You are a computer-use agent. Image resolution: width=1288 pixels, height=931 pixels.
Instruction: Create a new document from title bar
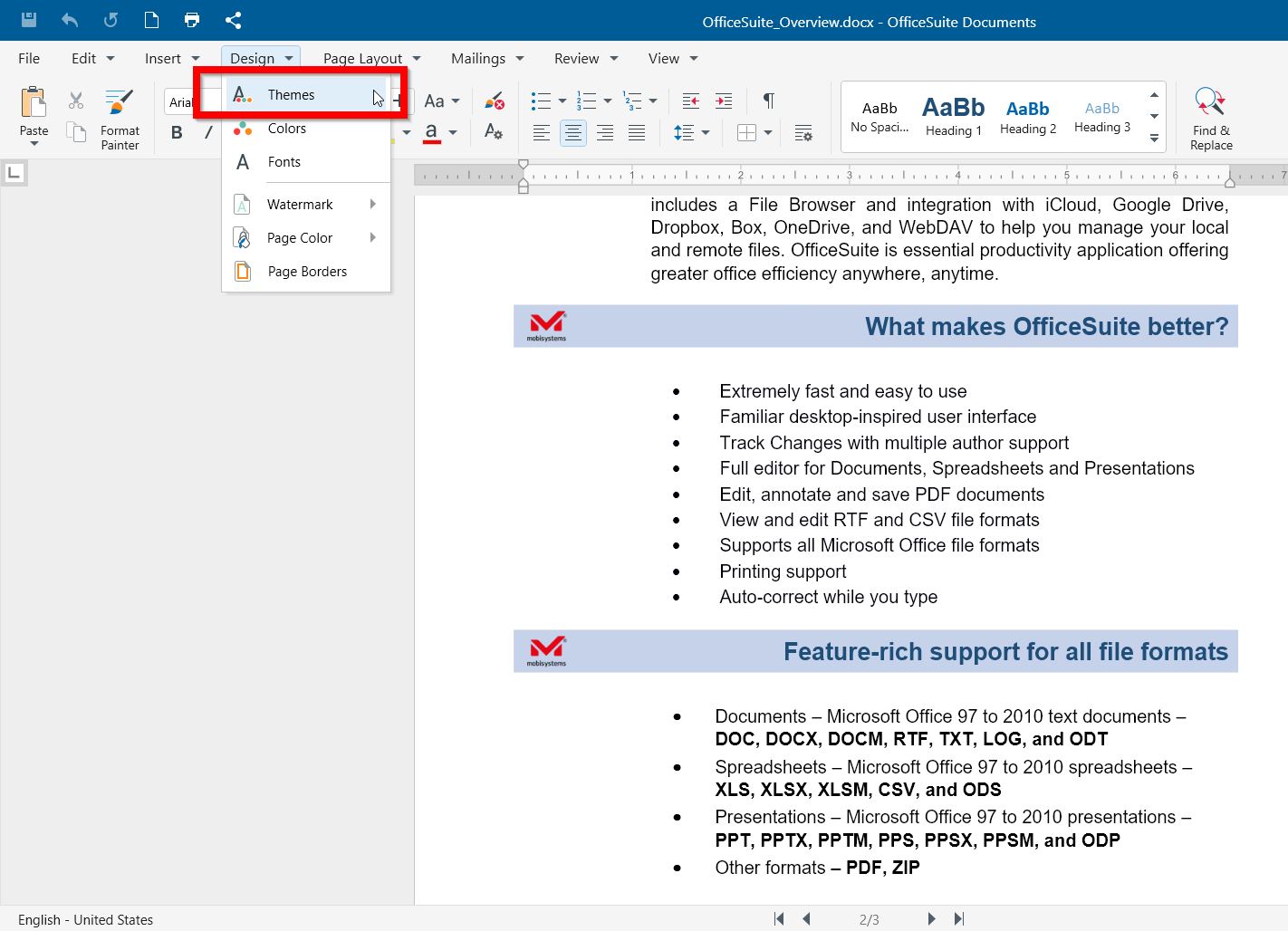tap(151, 20)
